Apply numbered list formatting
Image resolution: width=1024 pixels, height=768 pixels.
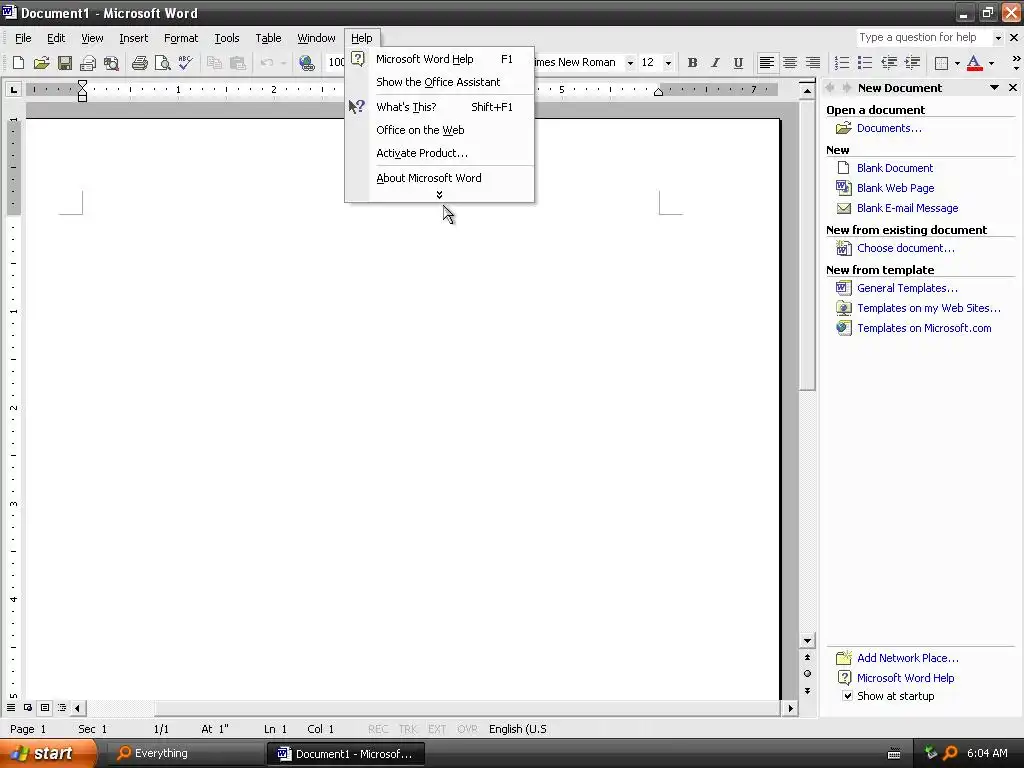point(842,63)
